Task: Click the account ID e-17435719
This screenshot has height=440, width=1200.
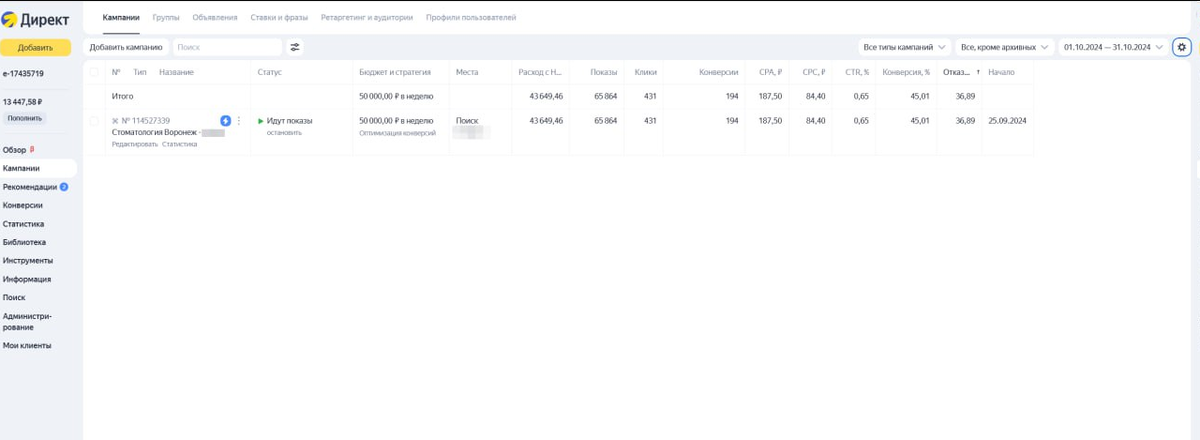Action: pyautogui.click(x=23, y=73)
